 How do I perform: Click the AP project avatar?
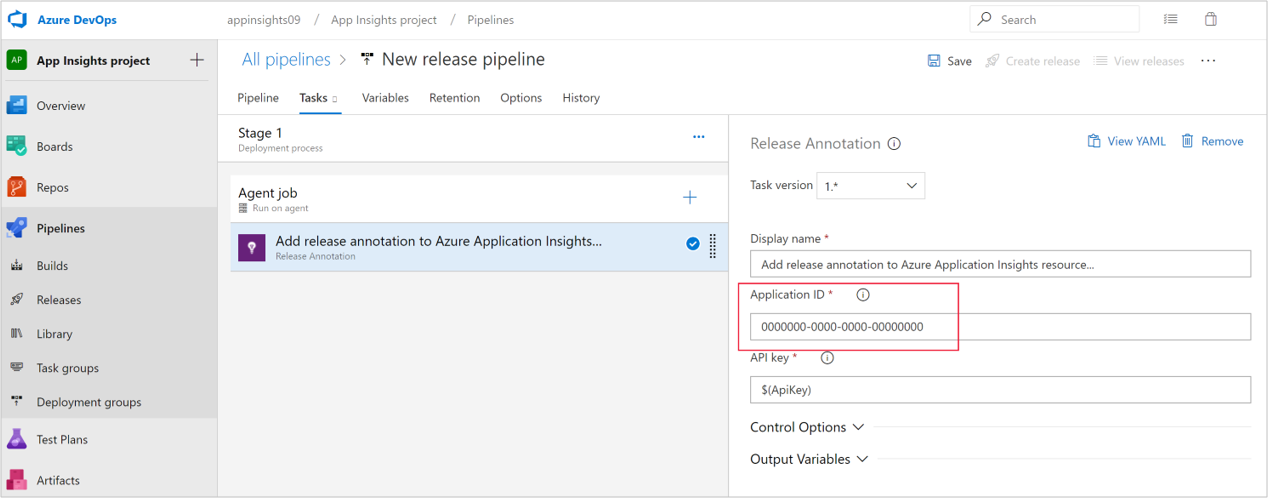pos(17,60)
